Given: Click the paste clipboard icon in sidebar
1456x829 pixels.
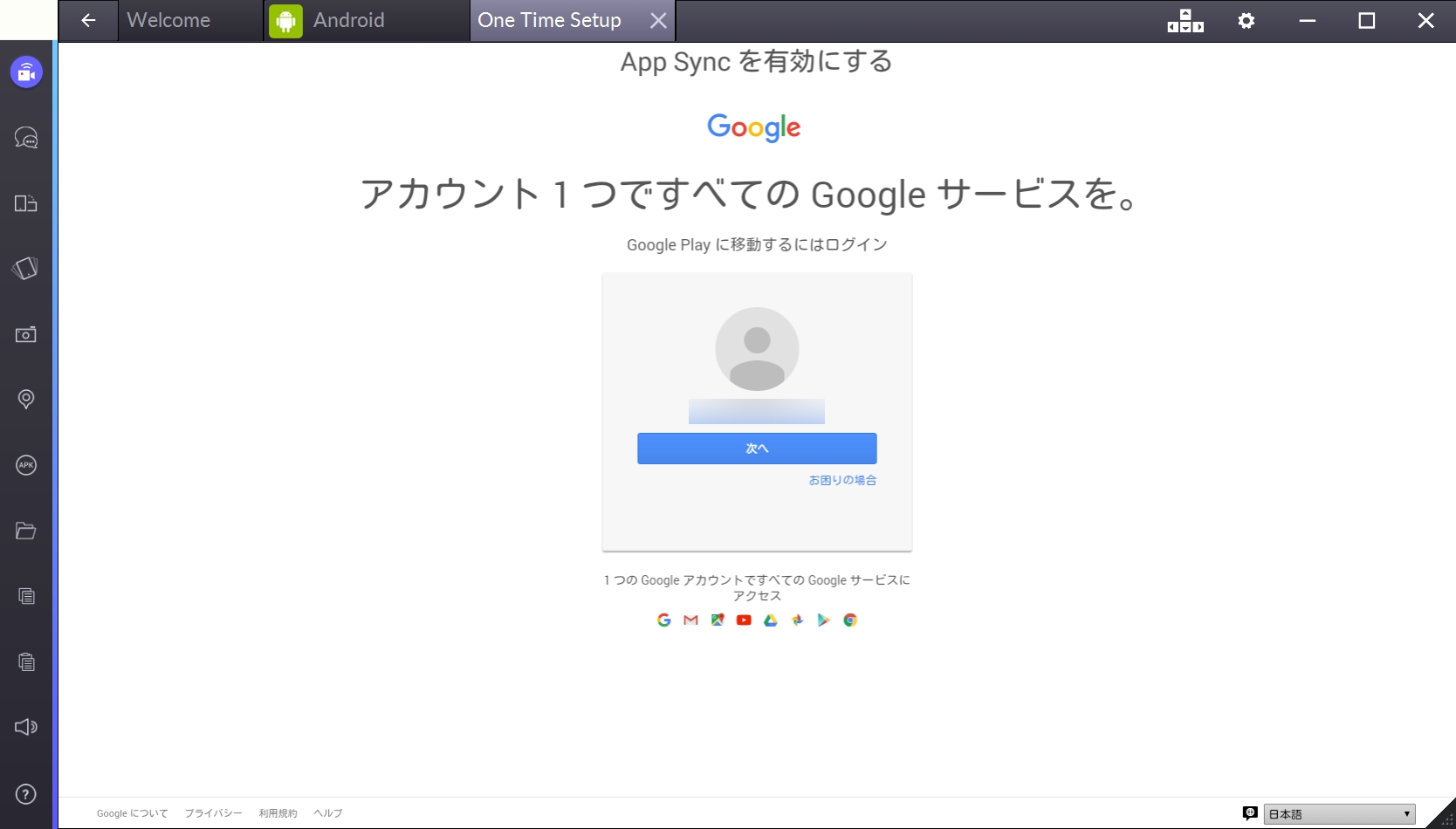Looking at the screenshot, I should click(x=26, y=661).
